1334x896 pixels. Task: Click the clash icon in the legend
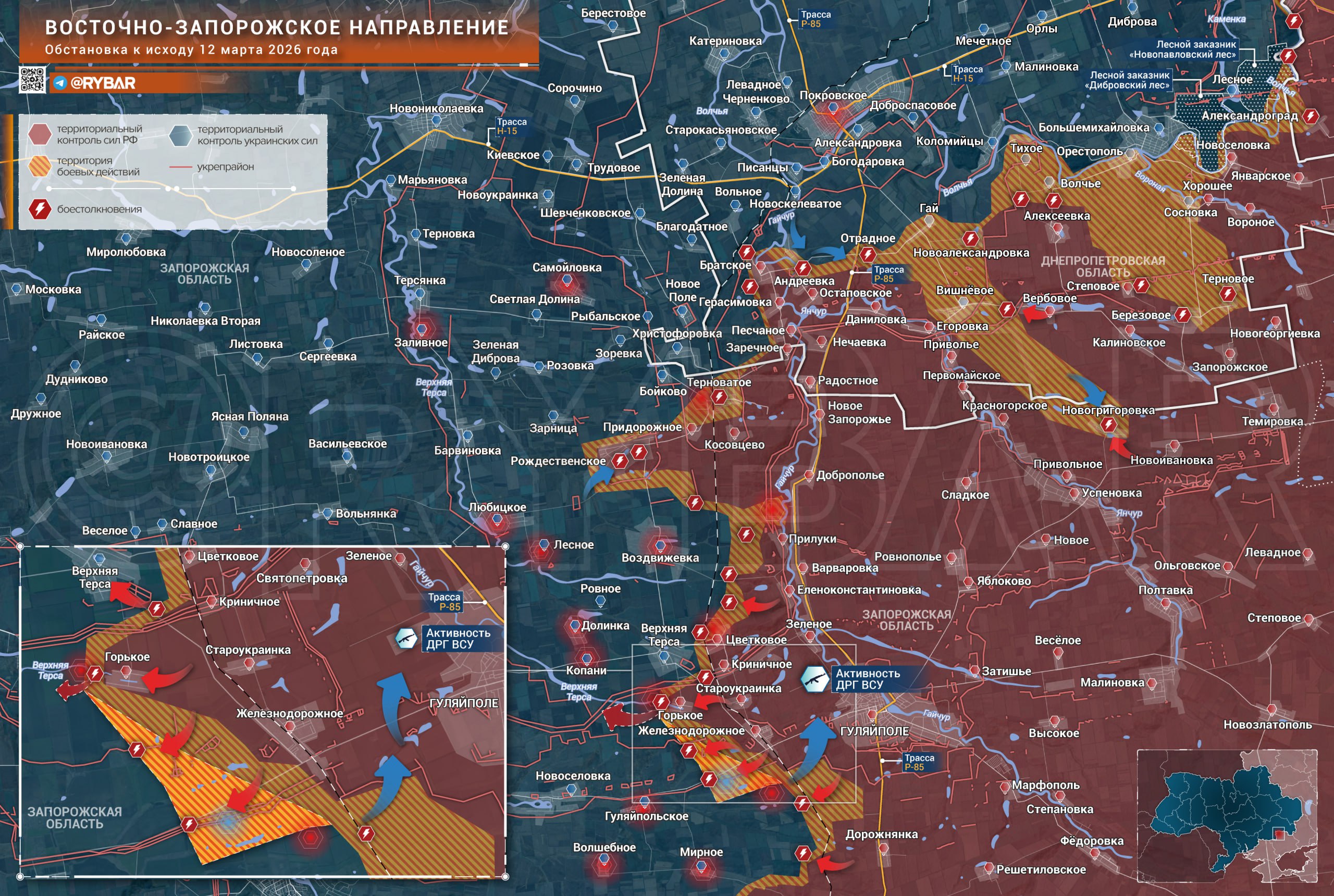[40, 209]
